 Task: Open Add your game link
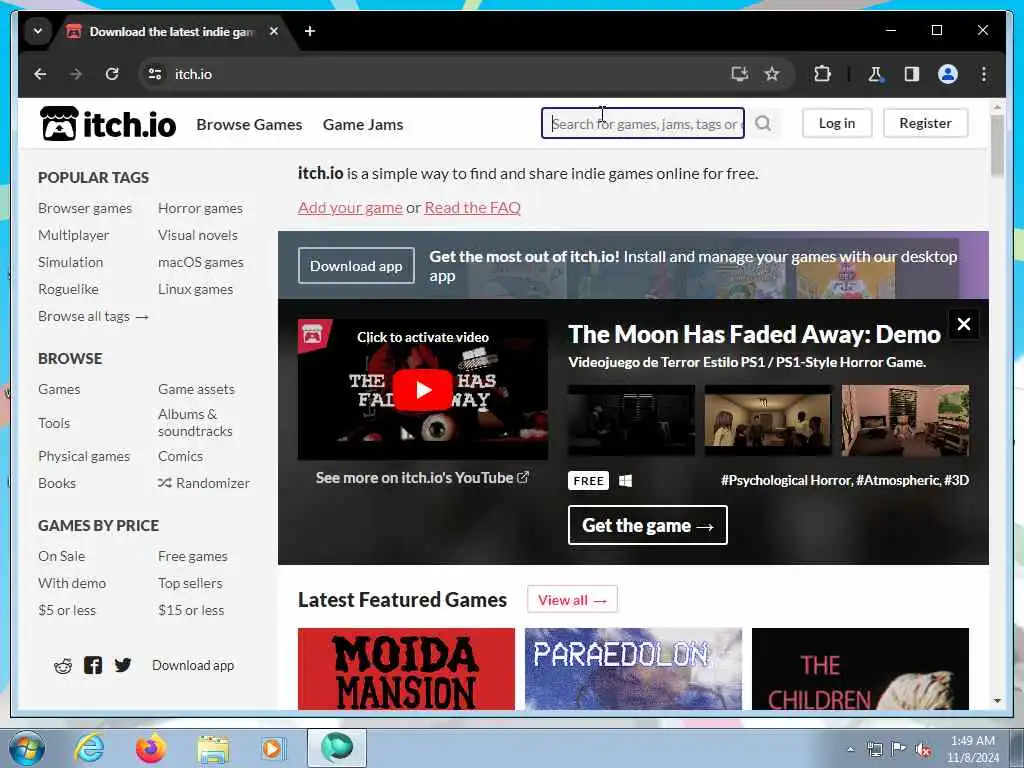[x=350, y=208]
